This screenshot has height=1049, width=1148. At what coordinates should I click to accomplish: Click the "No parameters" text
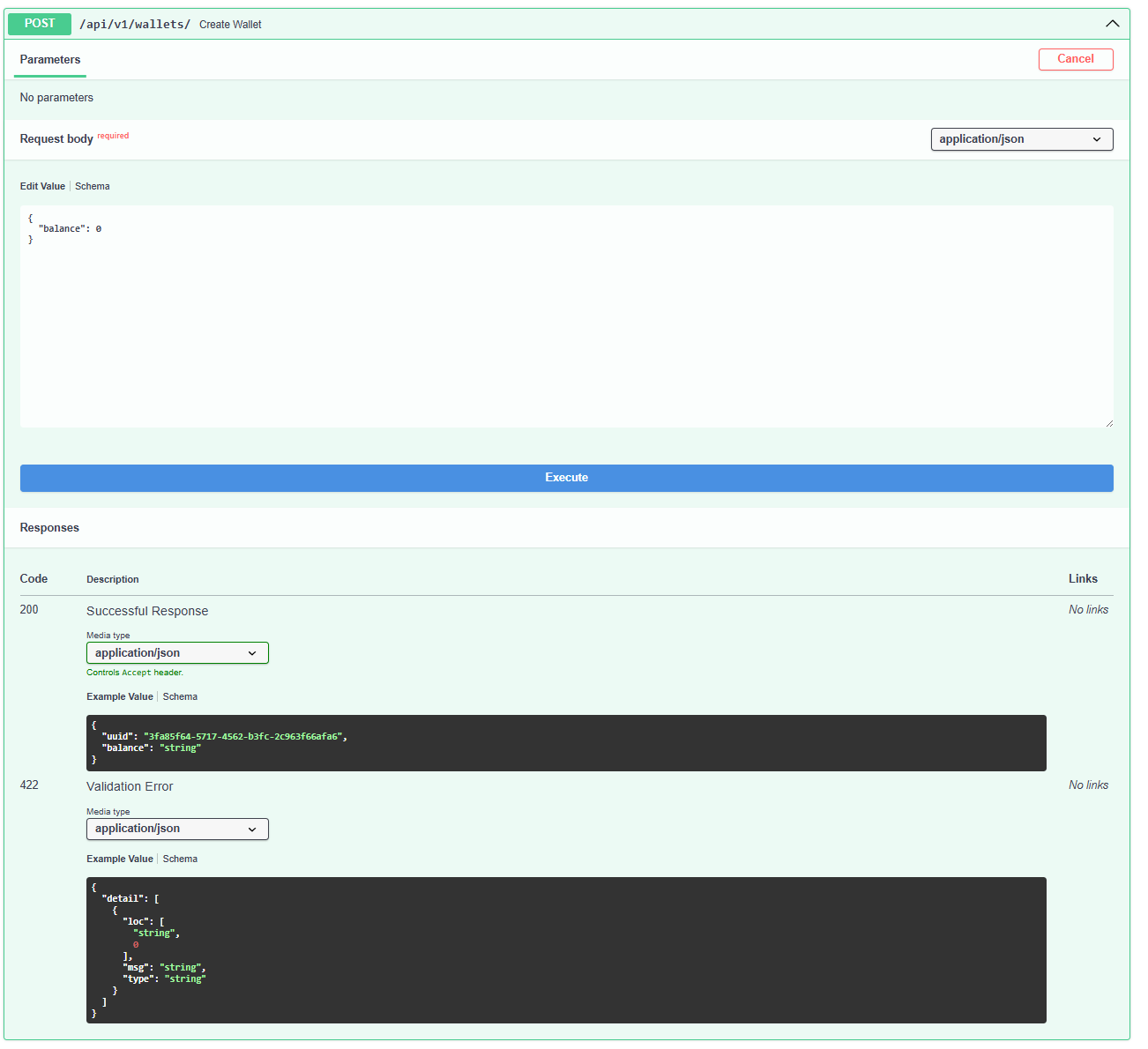pyautogui.click(x=56, y=98)
